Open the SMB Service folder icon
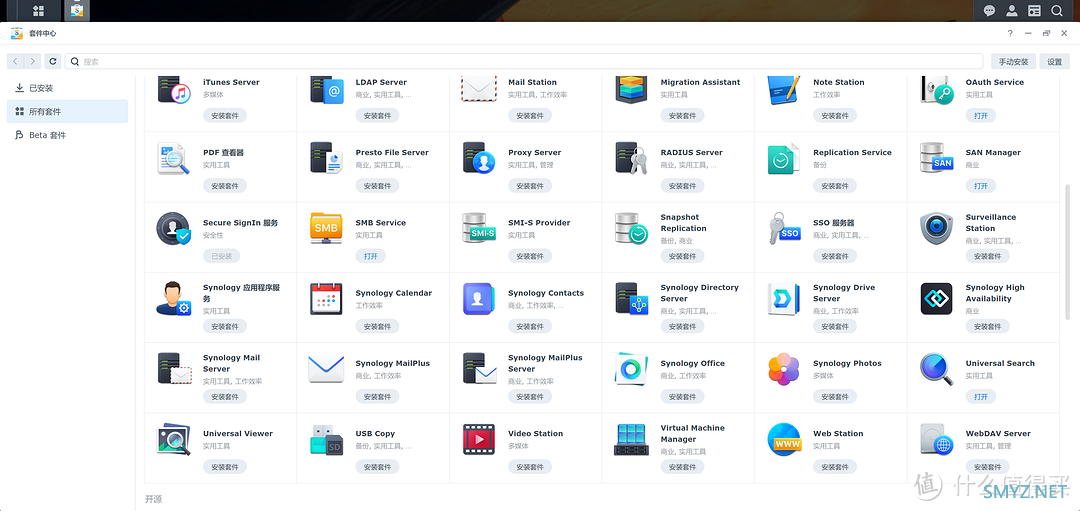 326,229
